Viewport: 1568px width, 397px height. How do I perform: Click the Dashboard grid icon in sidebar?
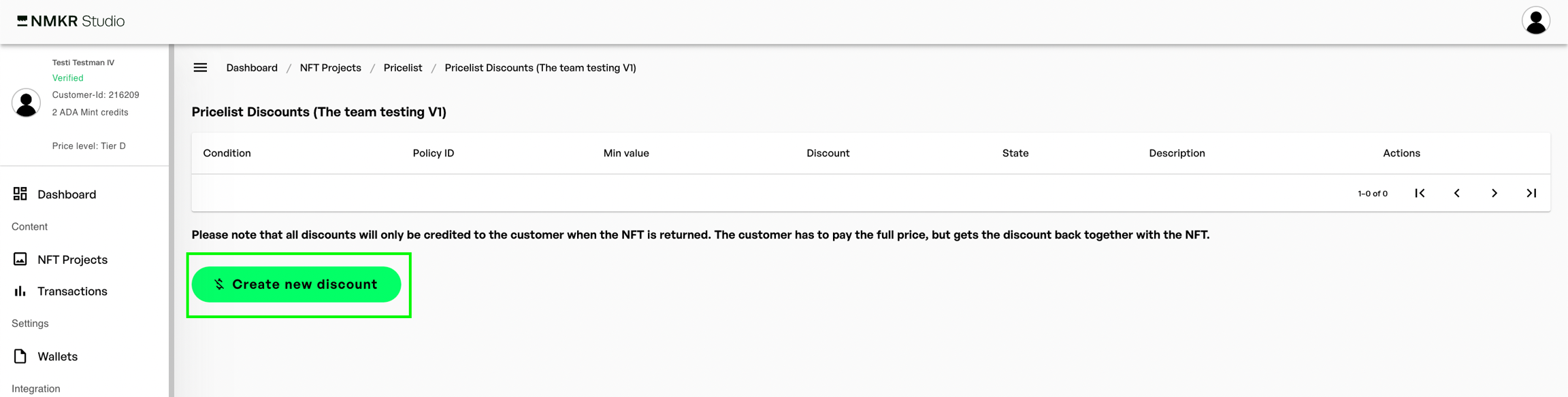coord(20,194)
